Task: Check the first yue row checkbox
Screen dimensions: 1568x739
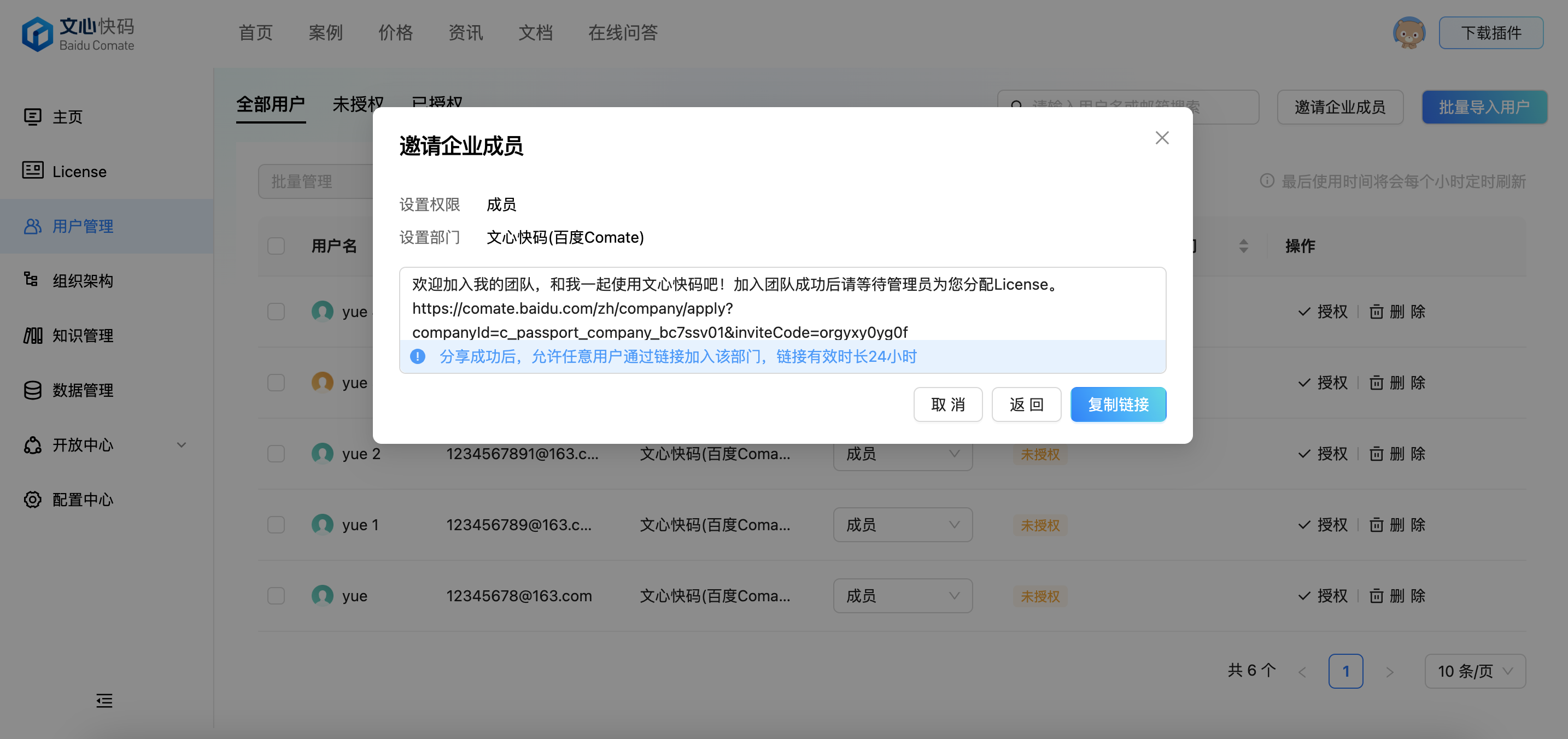Action: (276, 312)
